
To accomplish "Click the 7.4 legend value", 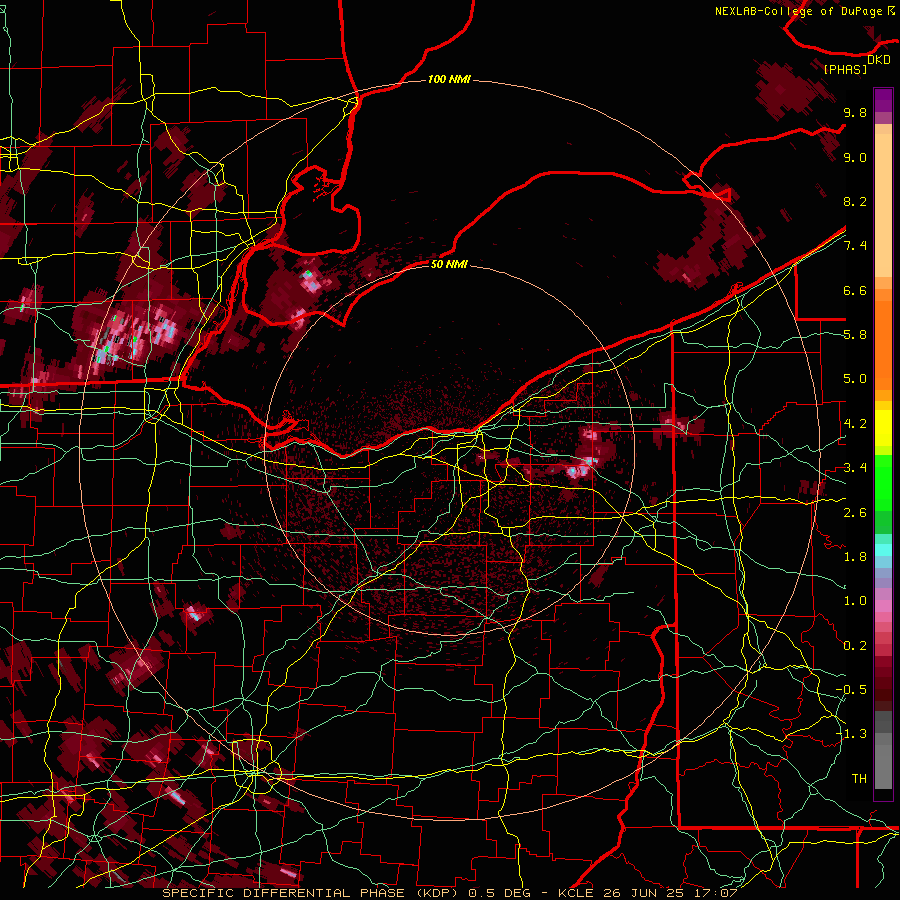I will 855,246.
